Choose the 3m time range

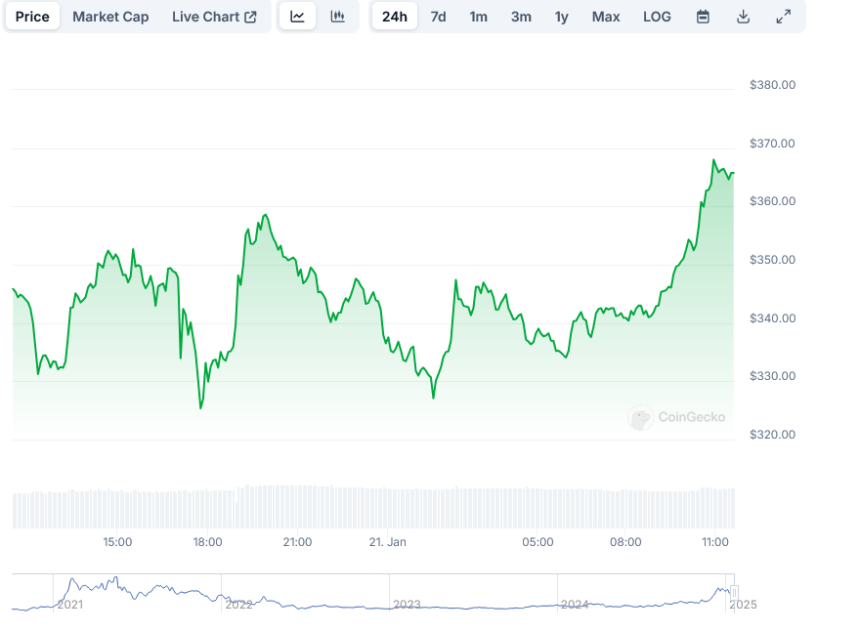pyautogui.click(x=521, y=17)
